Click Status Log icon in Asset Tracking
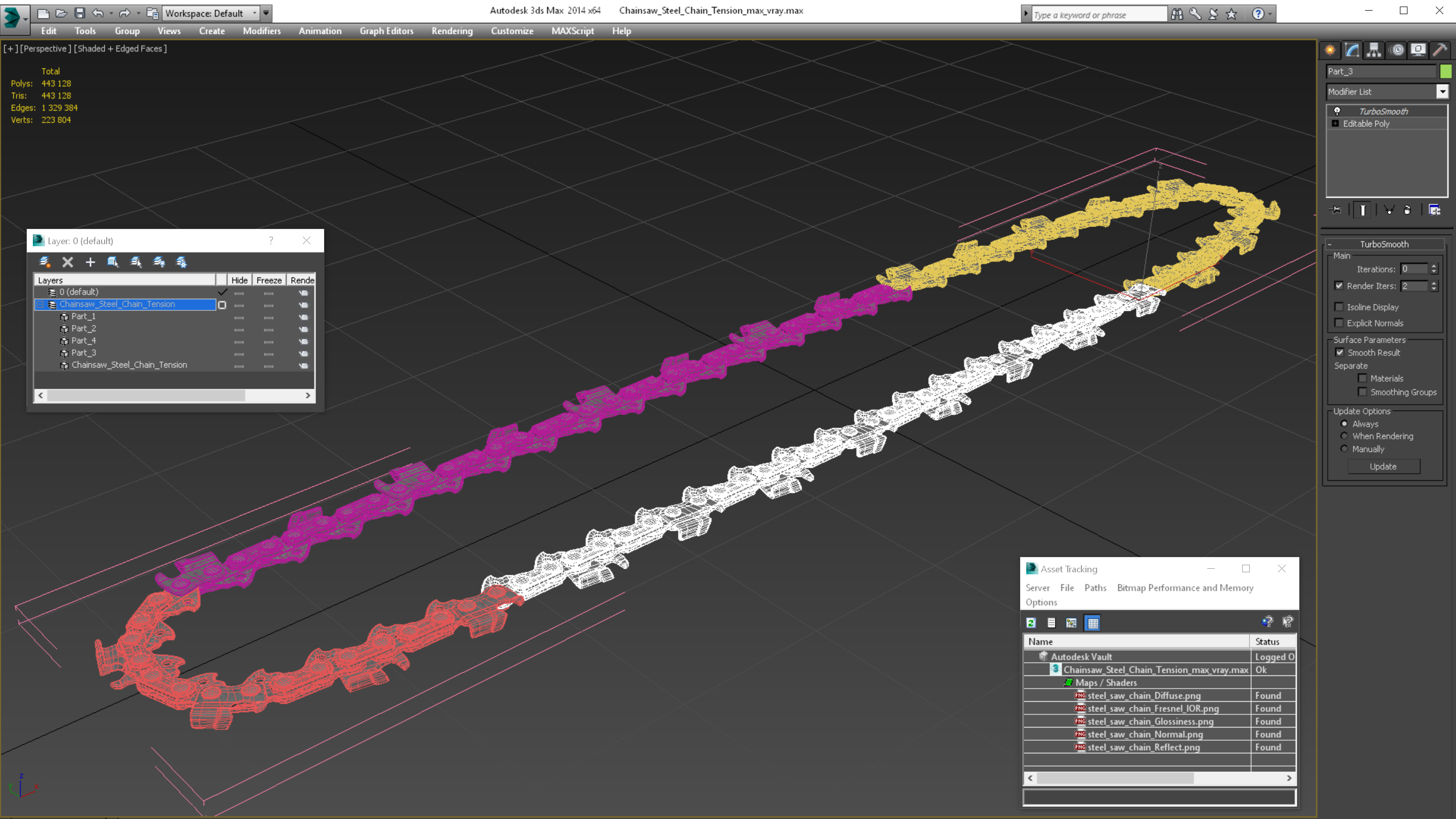 (x=1052, y=623)
